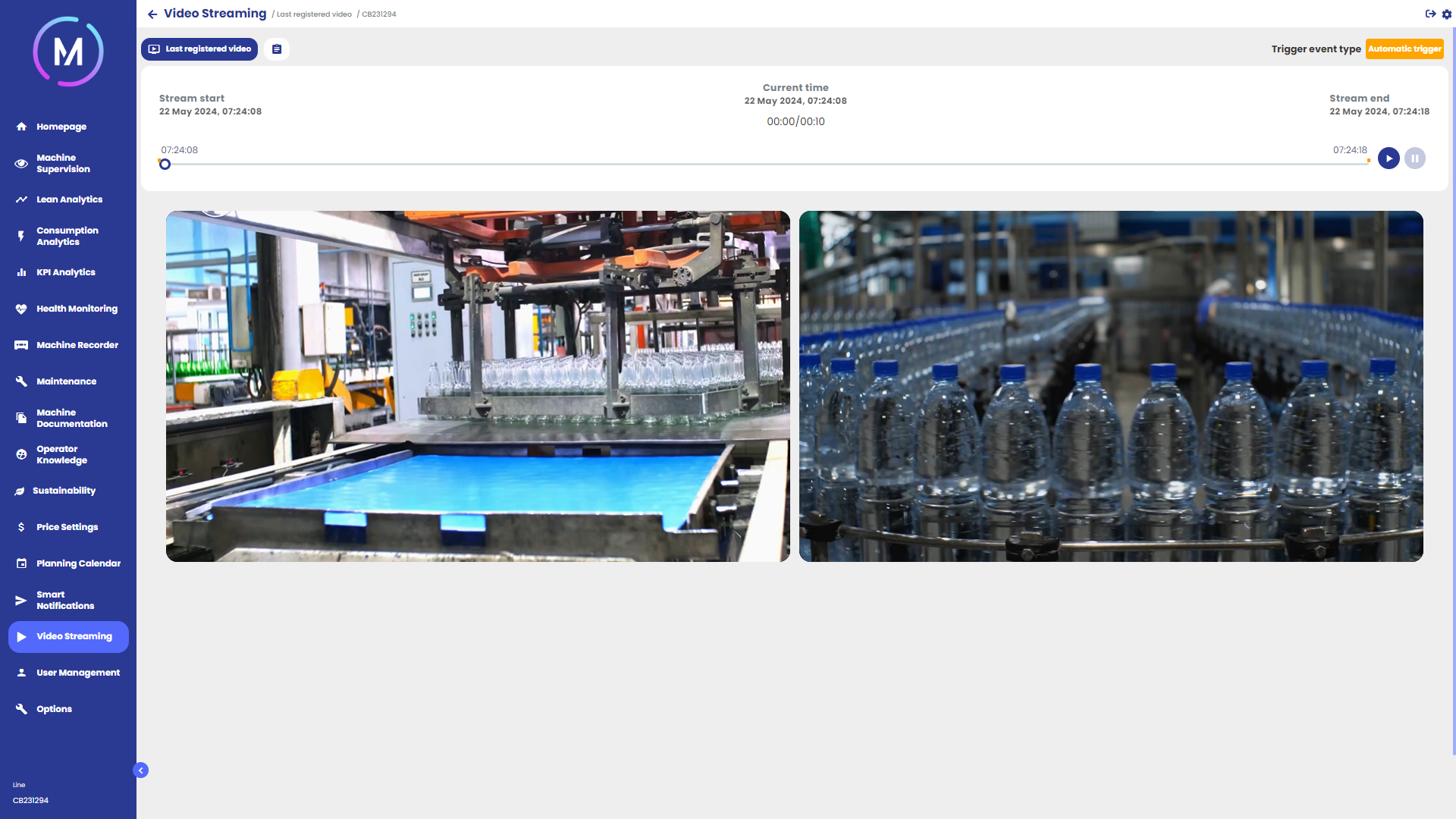Collapse the sidebar with chevron button
The height and width of the screenshot is (819, 1456).
click(140, 770)
